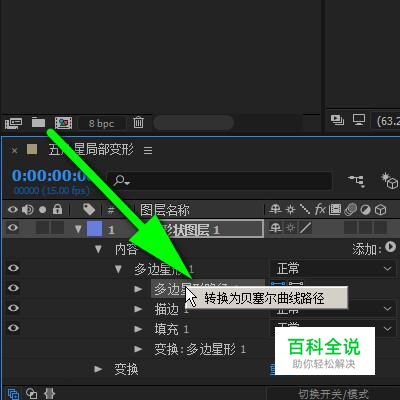The height and width of the screenshot is (400, 400).
Task: Click the Collapse Transformations column header
Action: (291, 210)
